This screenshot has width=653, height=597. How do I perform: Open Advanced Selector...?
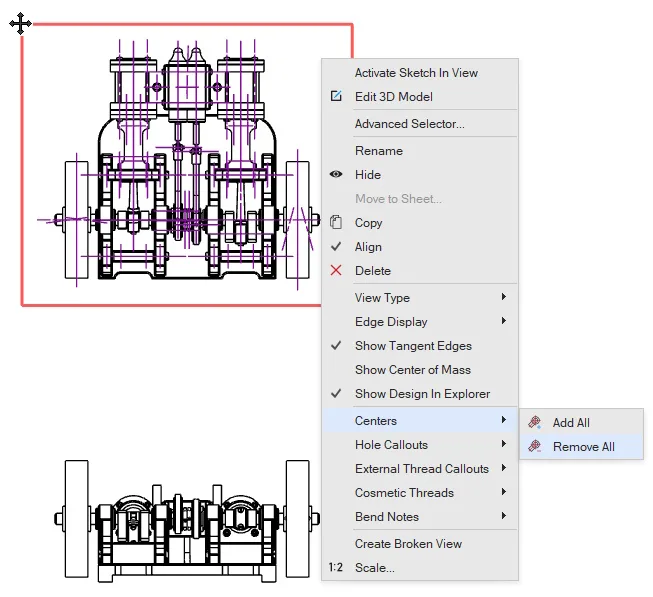[x=420, y=124]
